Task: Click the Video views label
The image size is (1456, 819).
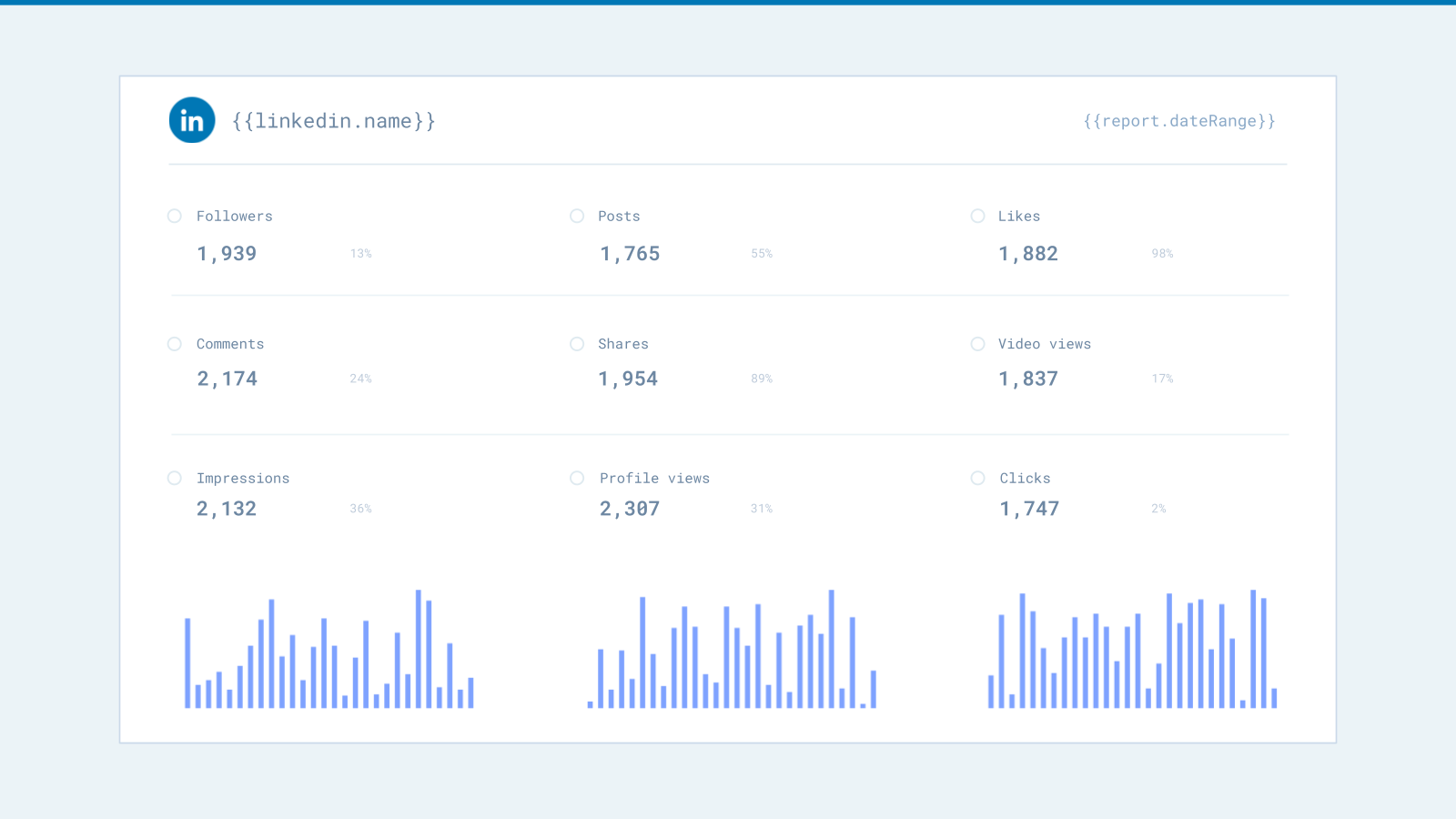Action: 1045,344
